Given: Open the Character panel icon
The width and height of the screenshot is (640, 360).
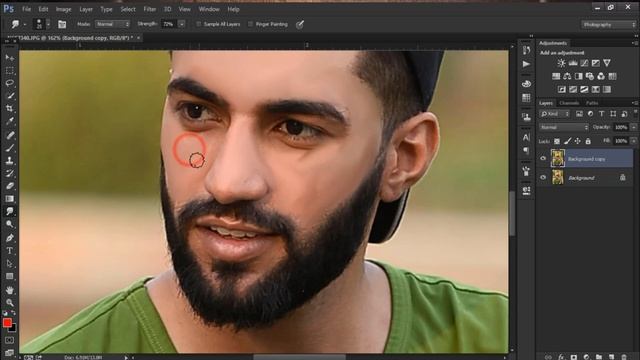Looking at the screenshot, I should point(526,137).
